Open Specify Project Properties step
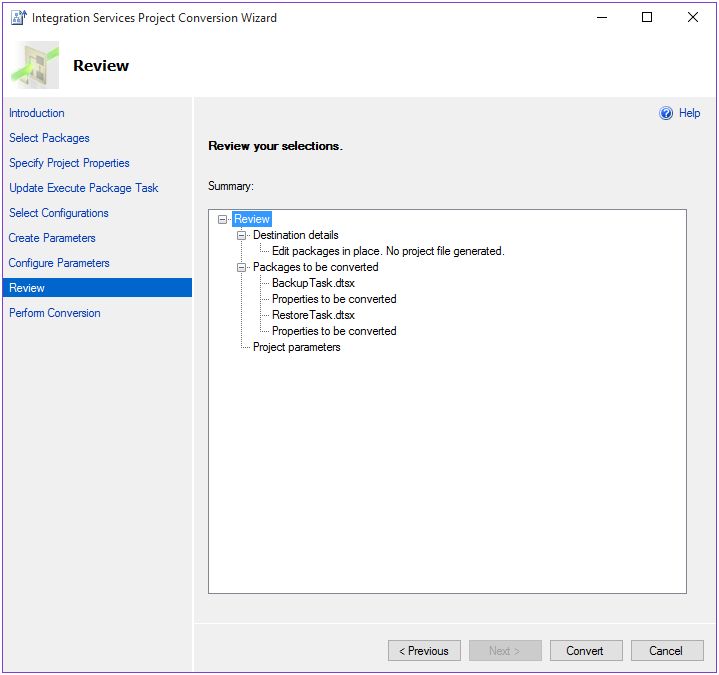Screen dimensions: 719x675 click(x=69, y=163)
